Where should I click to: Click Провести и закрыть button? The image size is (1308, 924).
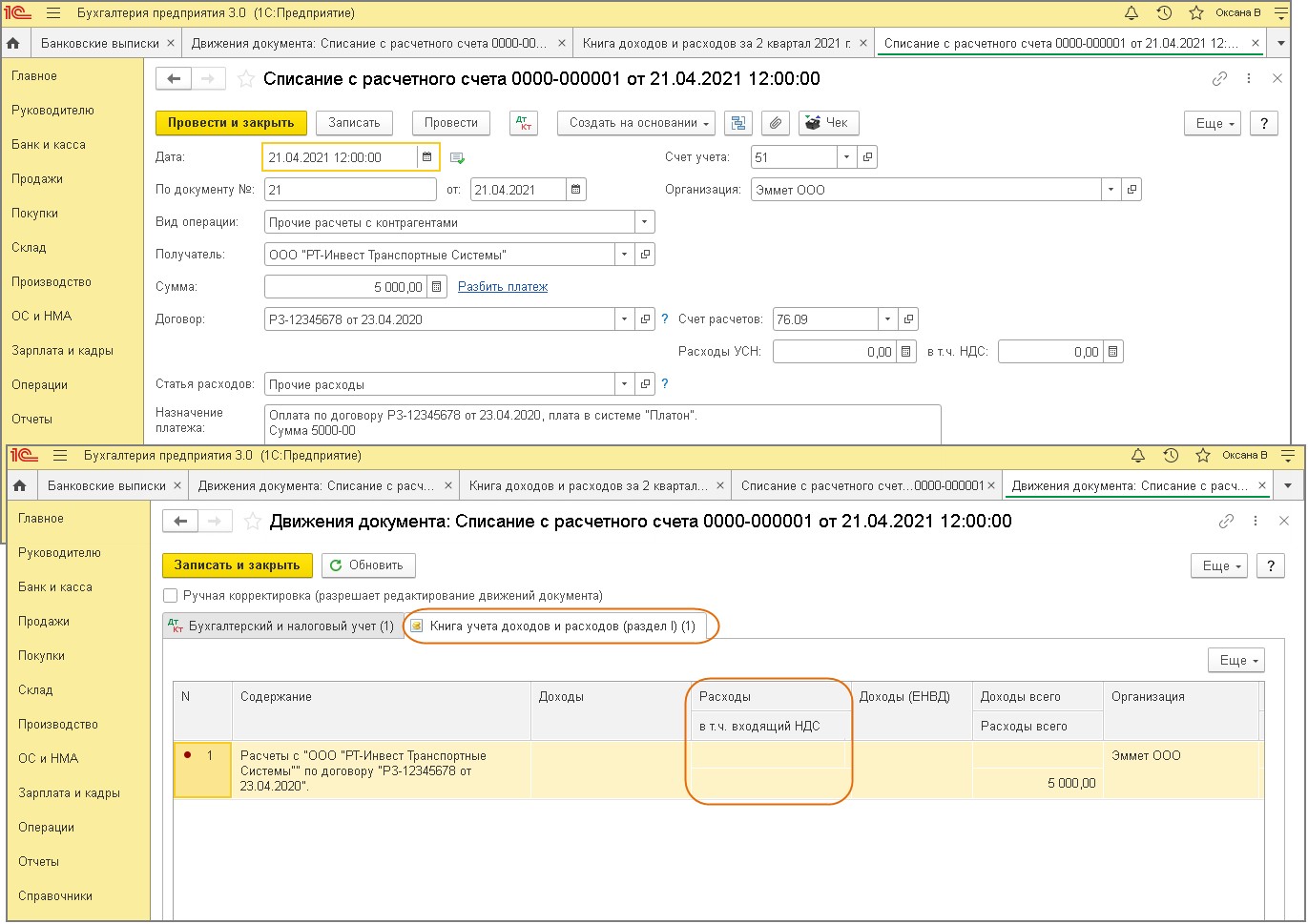pos(231,123)
